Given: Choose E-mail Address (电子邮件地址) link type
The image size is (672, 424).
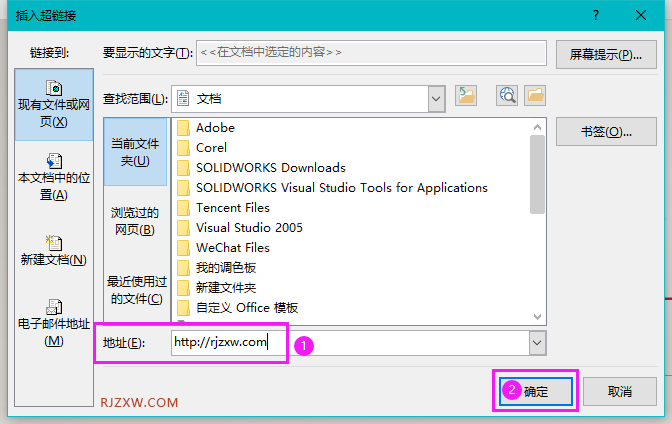Looking at the screenshot, I should click(x=54, y=323).
